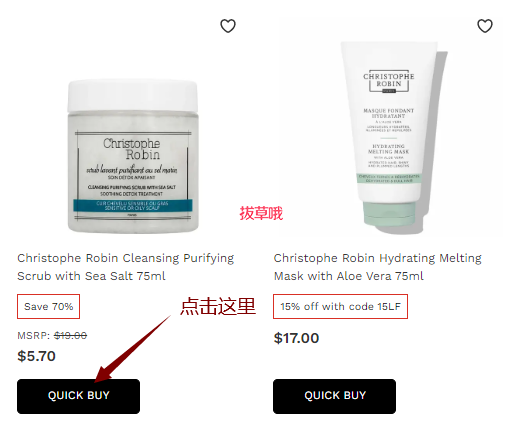Favorite the Sea Salt Scrub with heart icon

pos(228,26)
